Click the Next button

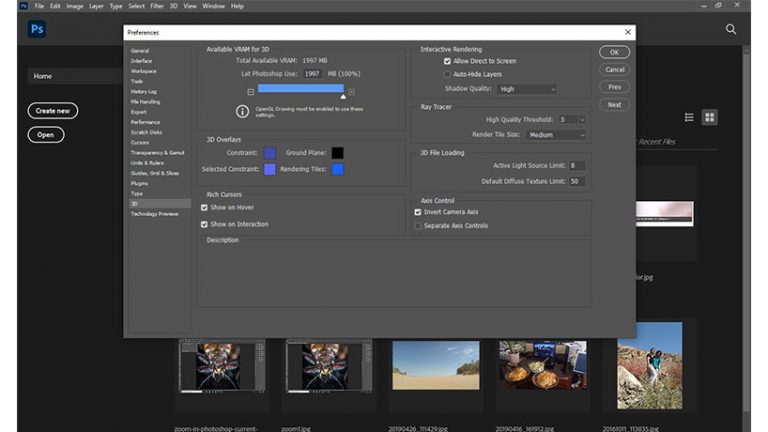click(614, 105)
